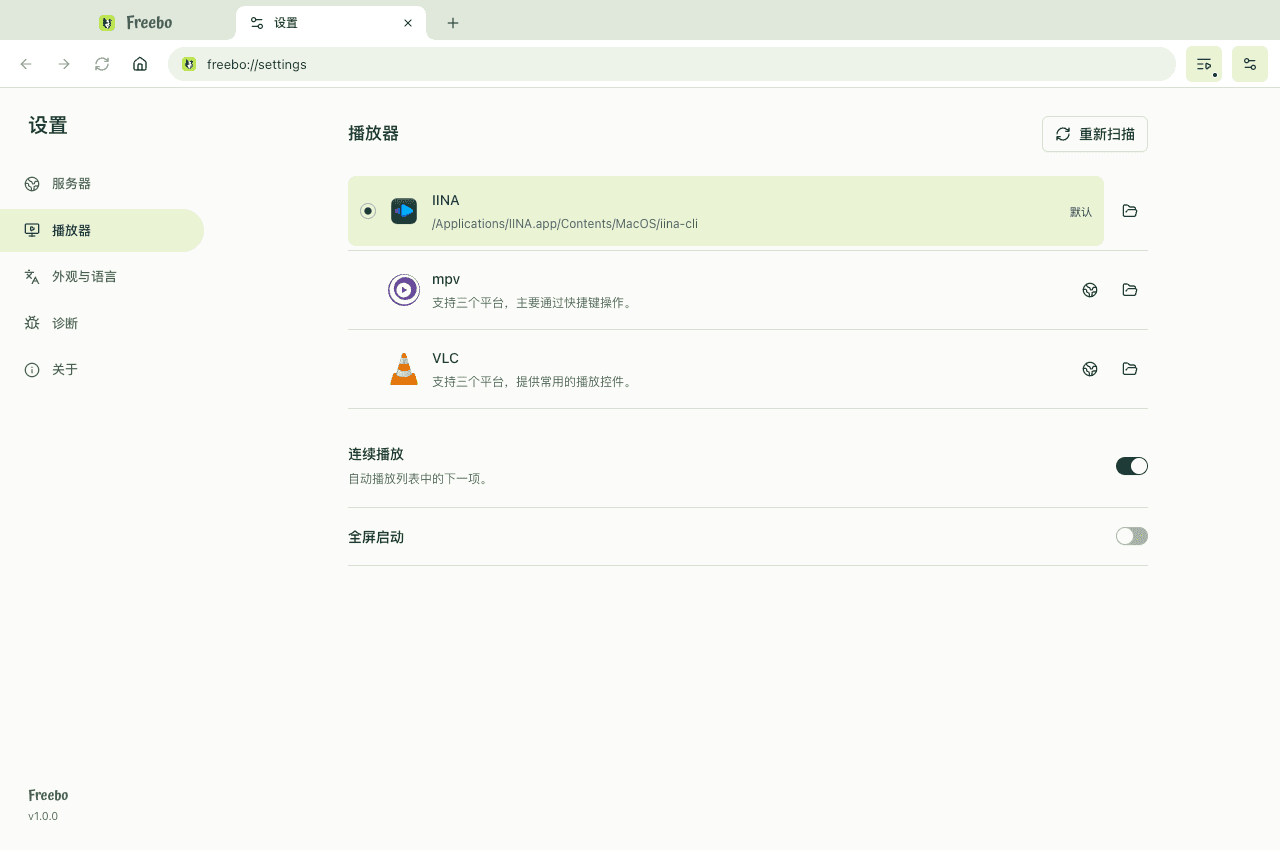The image size is (1280, 850).
Task: Click the Freebo name at sidebar bottom
Action: pyautogui.click(x=48, y=795)
